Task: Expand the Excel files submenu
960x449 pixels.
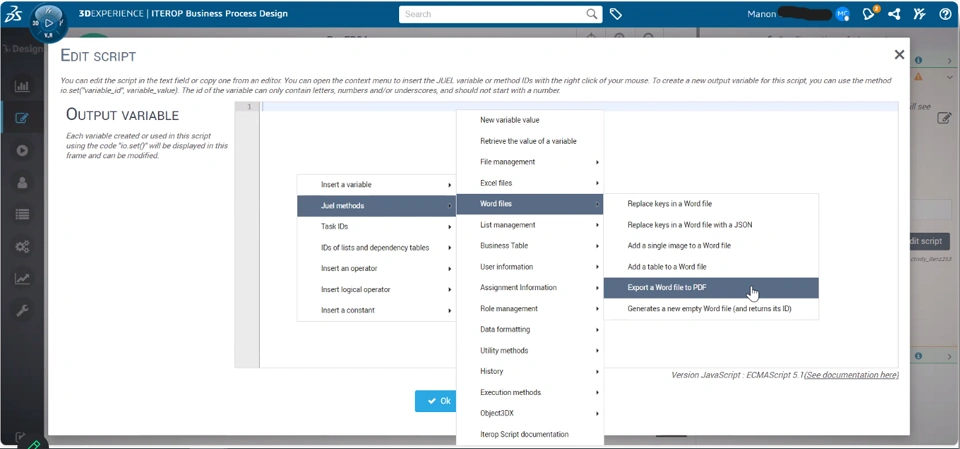Action: [x=530, y=183]
